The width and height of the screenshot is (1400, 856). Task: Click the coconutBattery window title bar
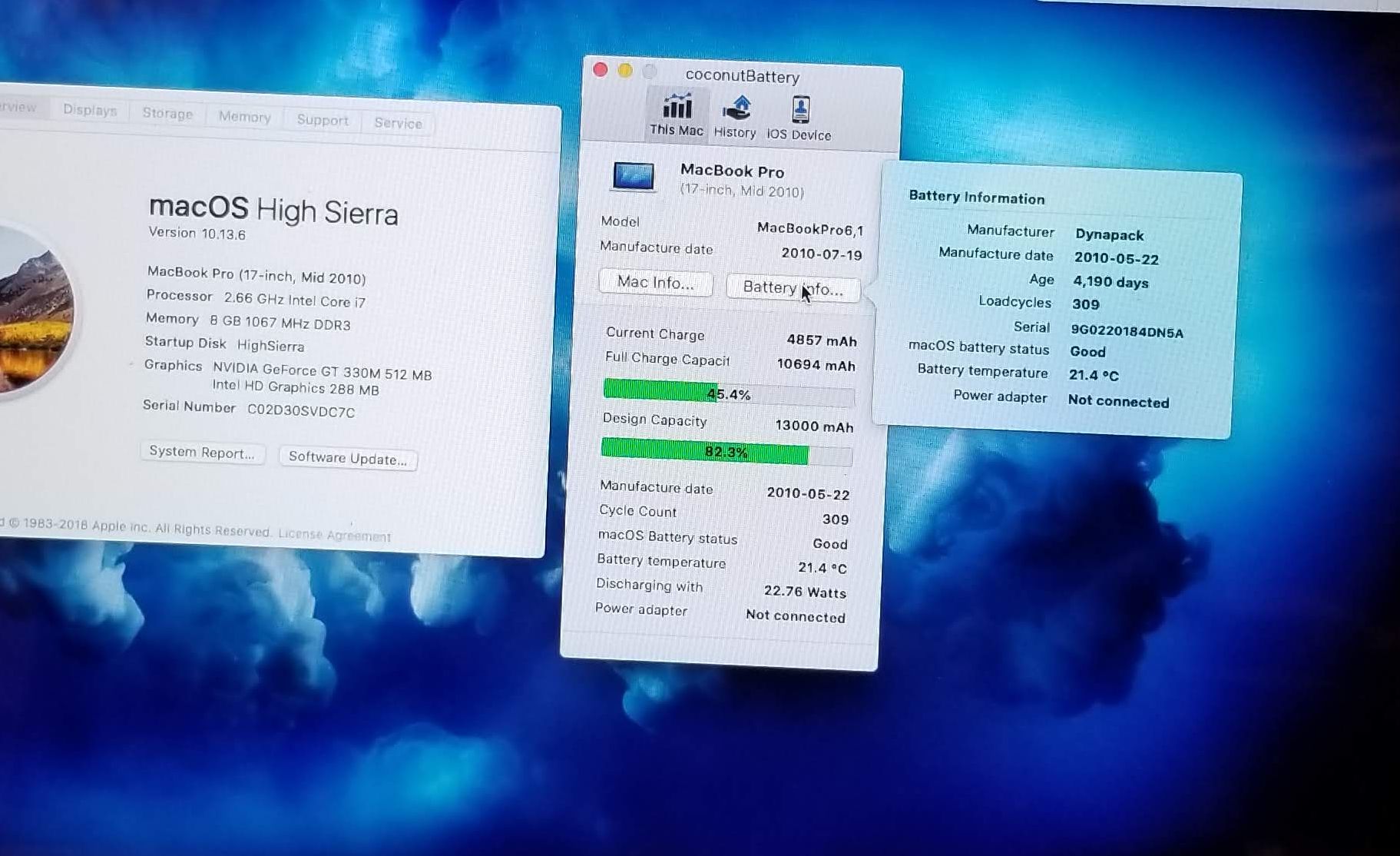[x=742, y=76]
